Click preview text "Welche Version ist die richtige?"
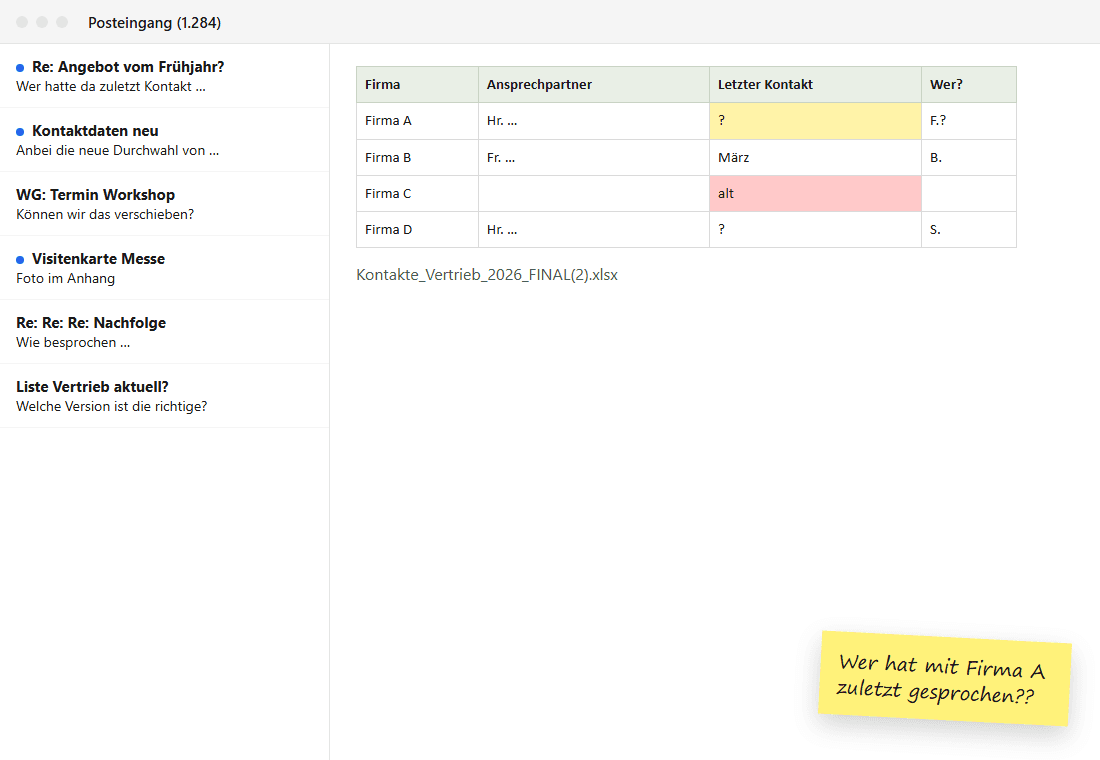 (x=112, y=406)
